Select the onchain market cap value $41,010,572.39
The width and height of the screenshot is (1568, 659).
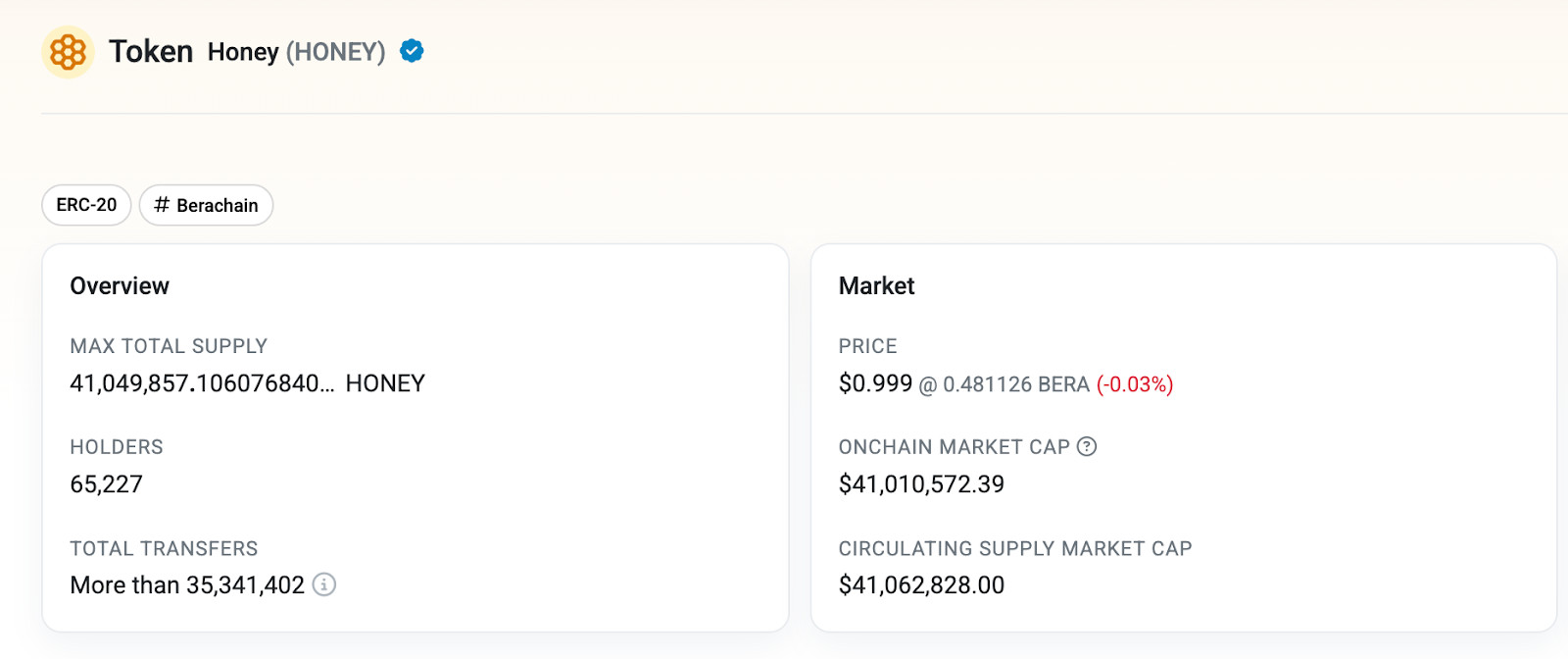pos(921,483)
